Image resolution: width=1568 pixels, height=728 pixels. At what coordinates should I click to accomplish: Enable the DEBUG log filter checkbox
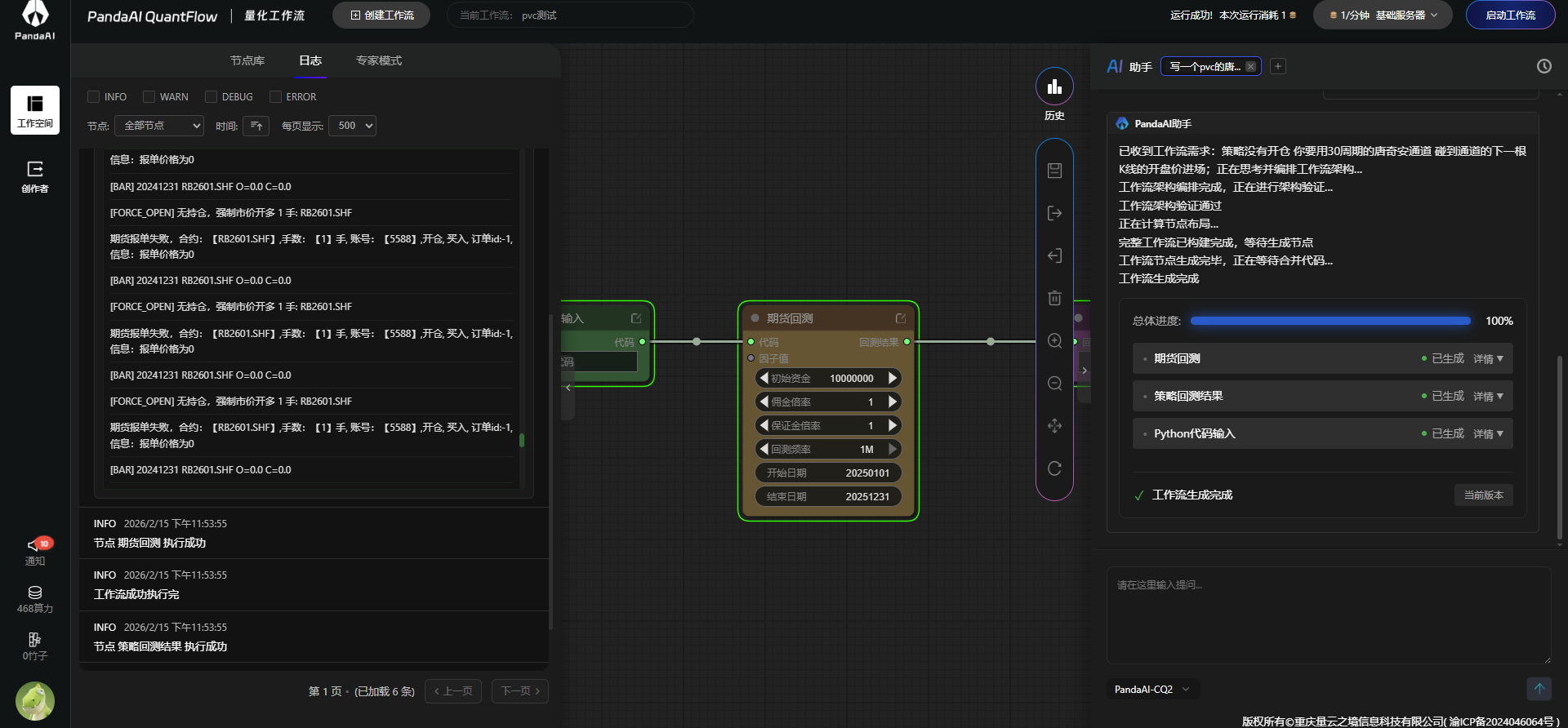[211, 96]
